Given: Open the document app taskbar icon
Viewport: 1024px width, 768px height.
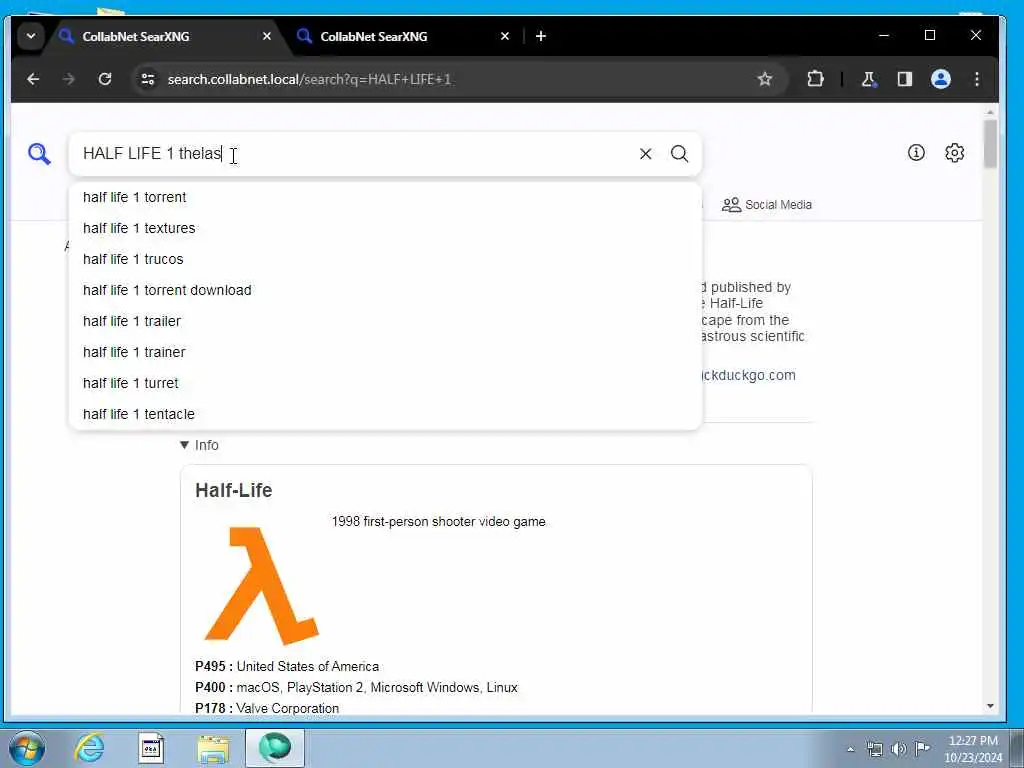Looking at the screenshot, I should point(151,748).
